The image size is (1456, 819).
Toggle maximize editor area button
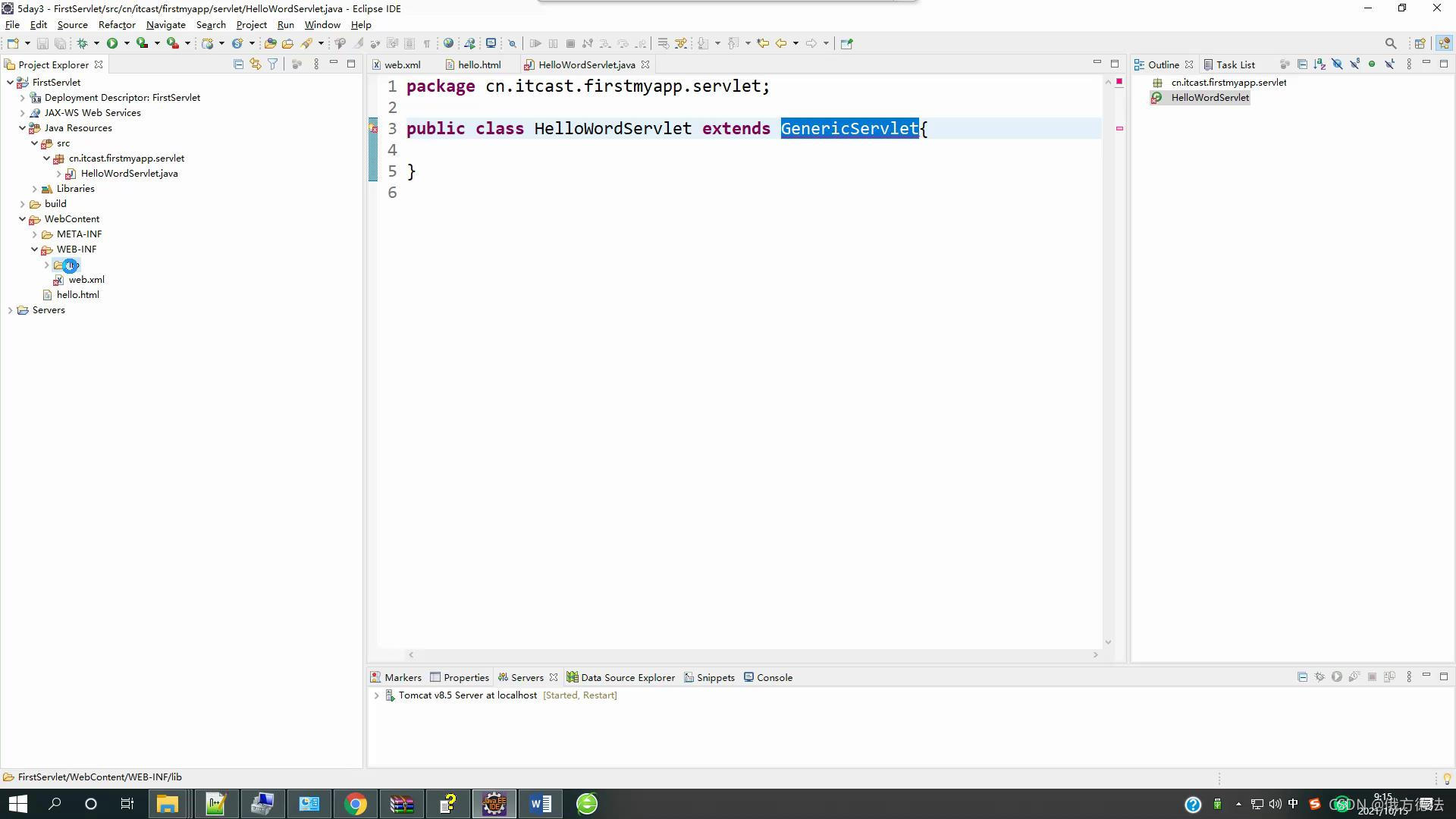coord(1115,64)
